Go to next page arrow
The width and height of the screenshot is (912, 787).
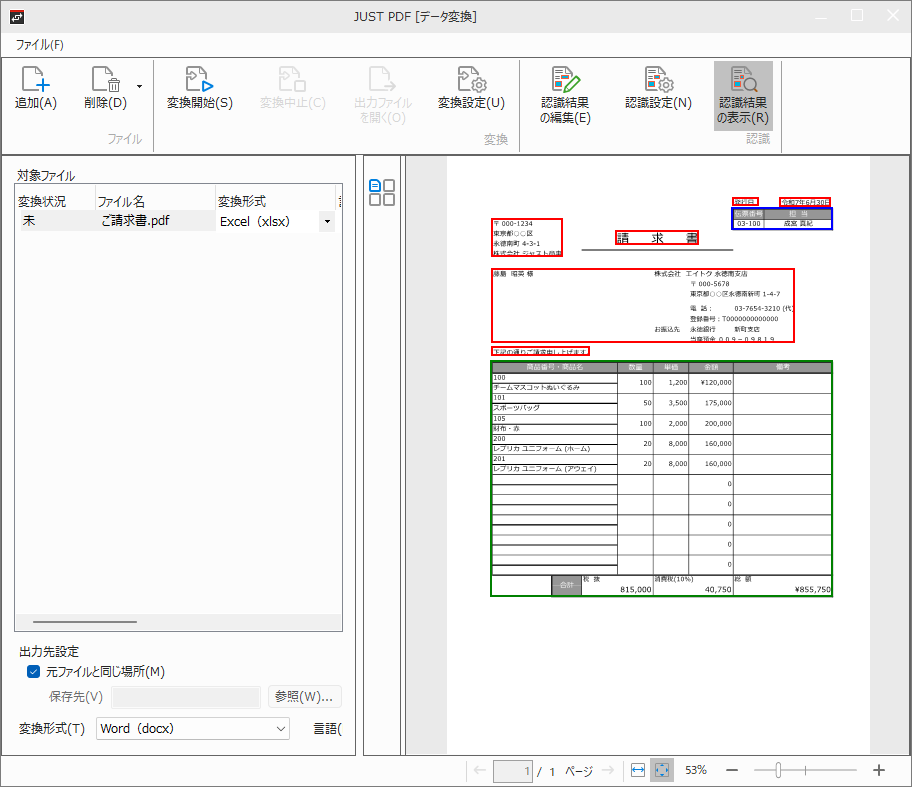point(608,771)
